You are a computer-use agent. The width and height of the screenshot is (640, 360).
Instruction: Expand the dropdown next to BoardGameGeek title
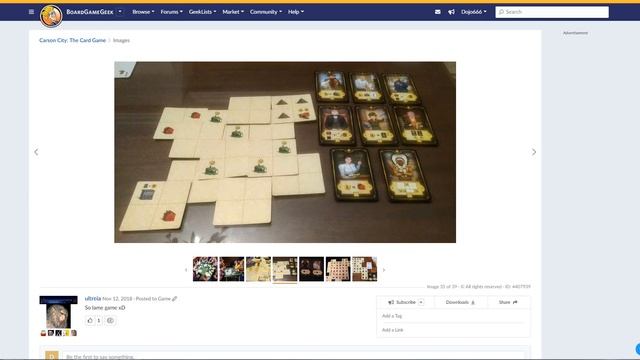click(x=120, y=12)
